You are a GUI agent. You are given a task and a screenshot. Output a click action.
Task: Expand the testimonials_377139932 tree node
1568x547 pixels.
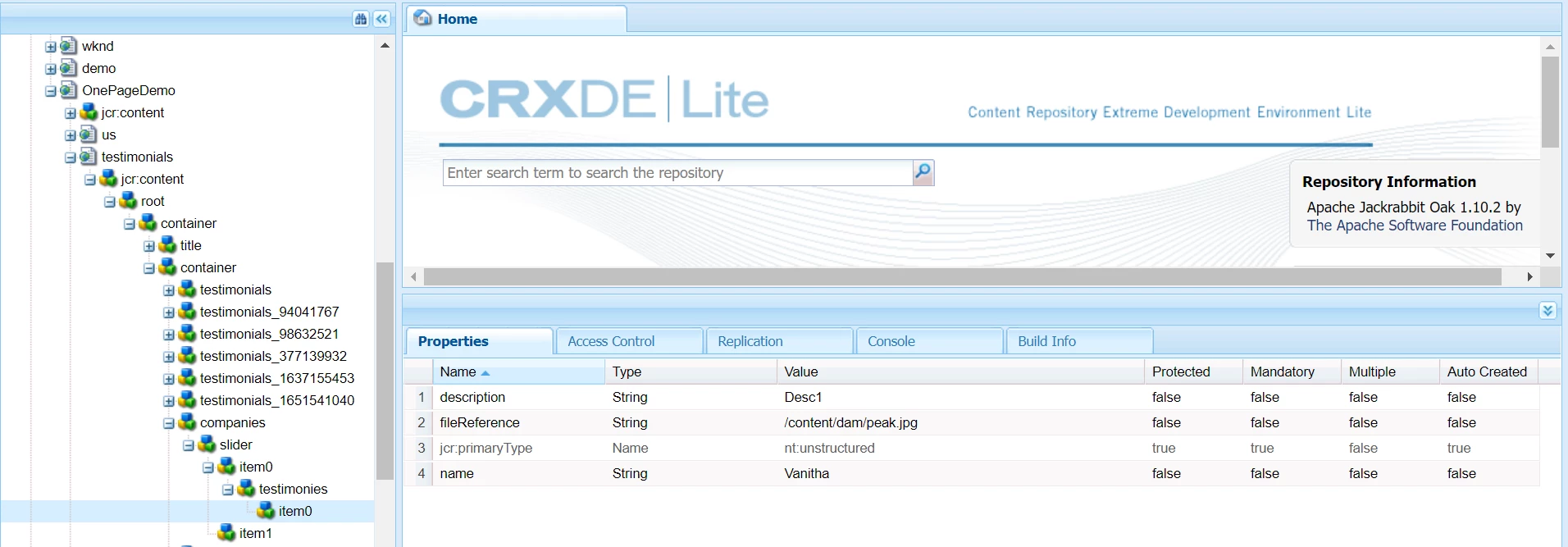tap(168, 357)
